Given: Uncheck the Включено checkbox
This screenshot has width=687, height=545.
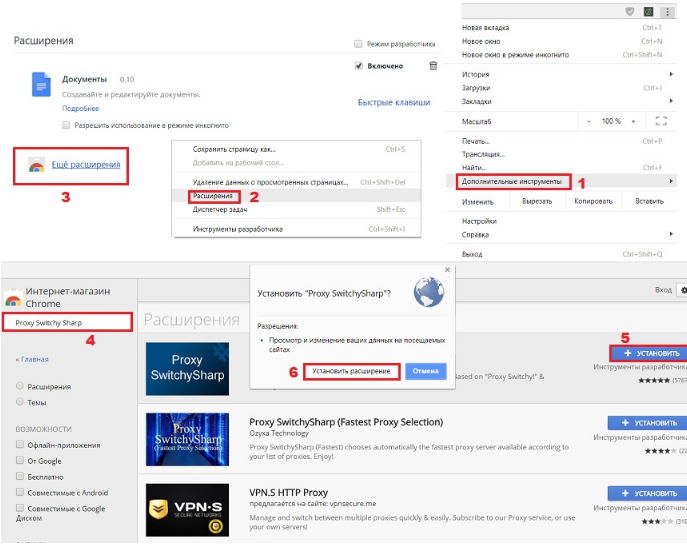Looking at the screenshot, I should [x=359, y=66].
